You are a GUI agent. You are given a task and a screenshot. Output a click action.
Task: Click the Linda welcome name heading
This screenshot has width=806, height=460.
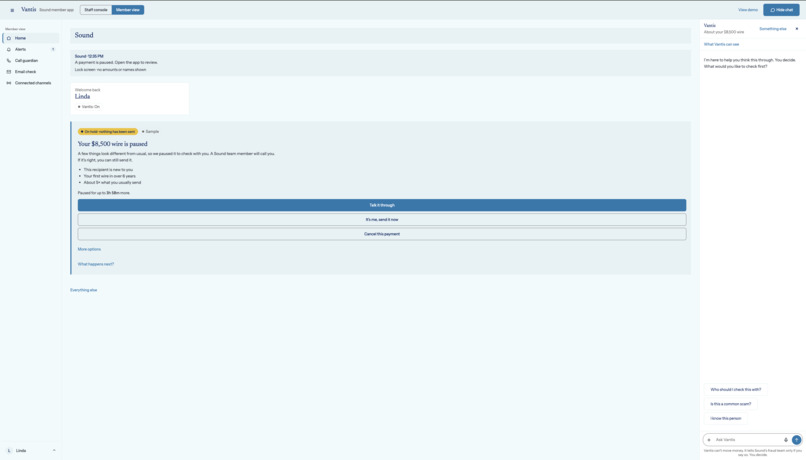[x=82, y=97]
